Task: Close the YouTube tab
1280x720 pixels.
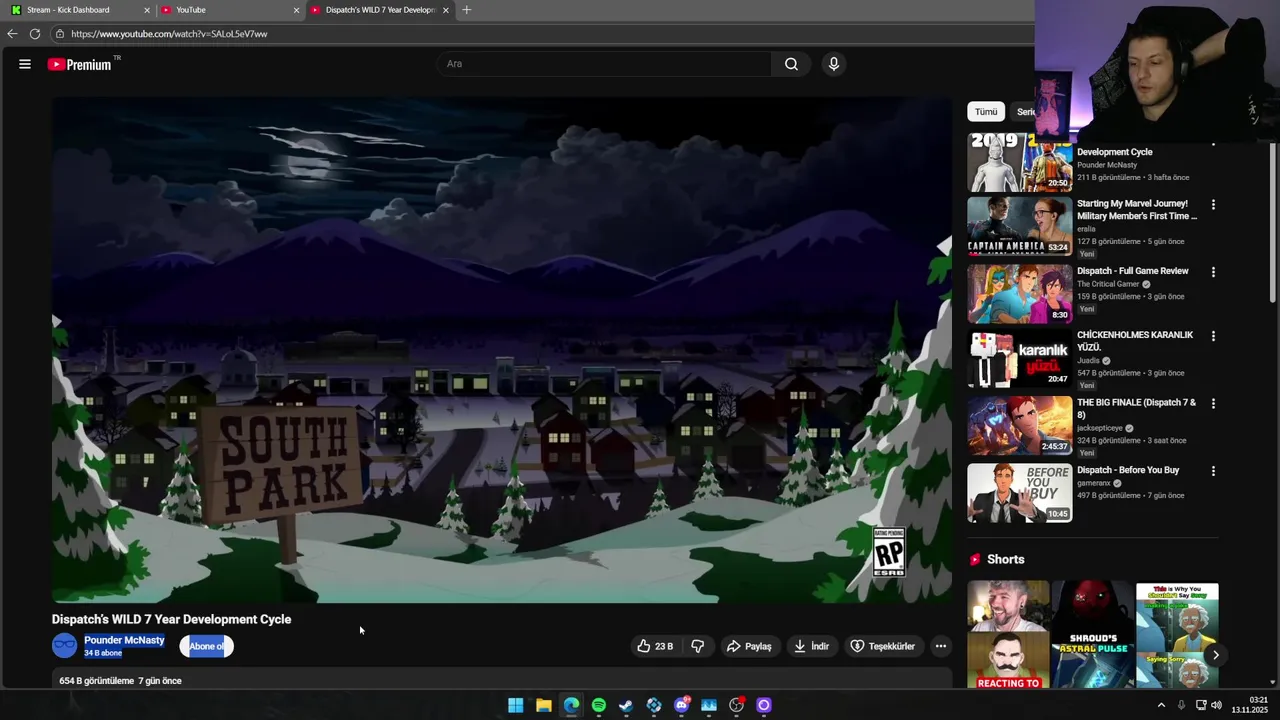Action: click(x=296, y=10)
